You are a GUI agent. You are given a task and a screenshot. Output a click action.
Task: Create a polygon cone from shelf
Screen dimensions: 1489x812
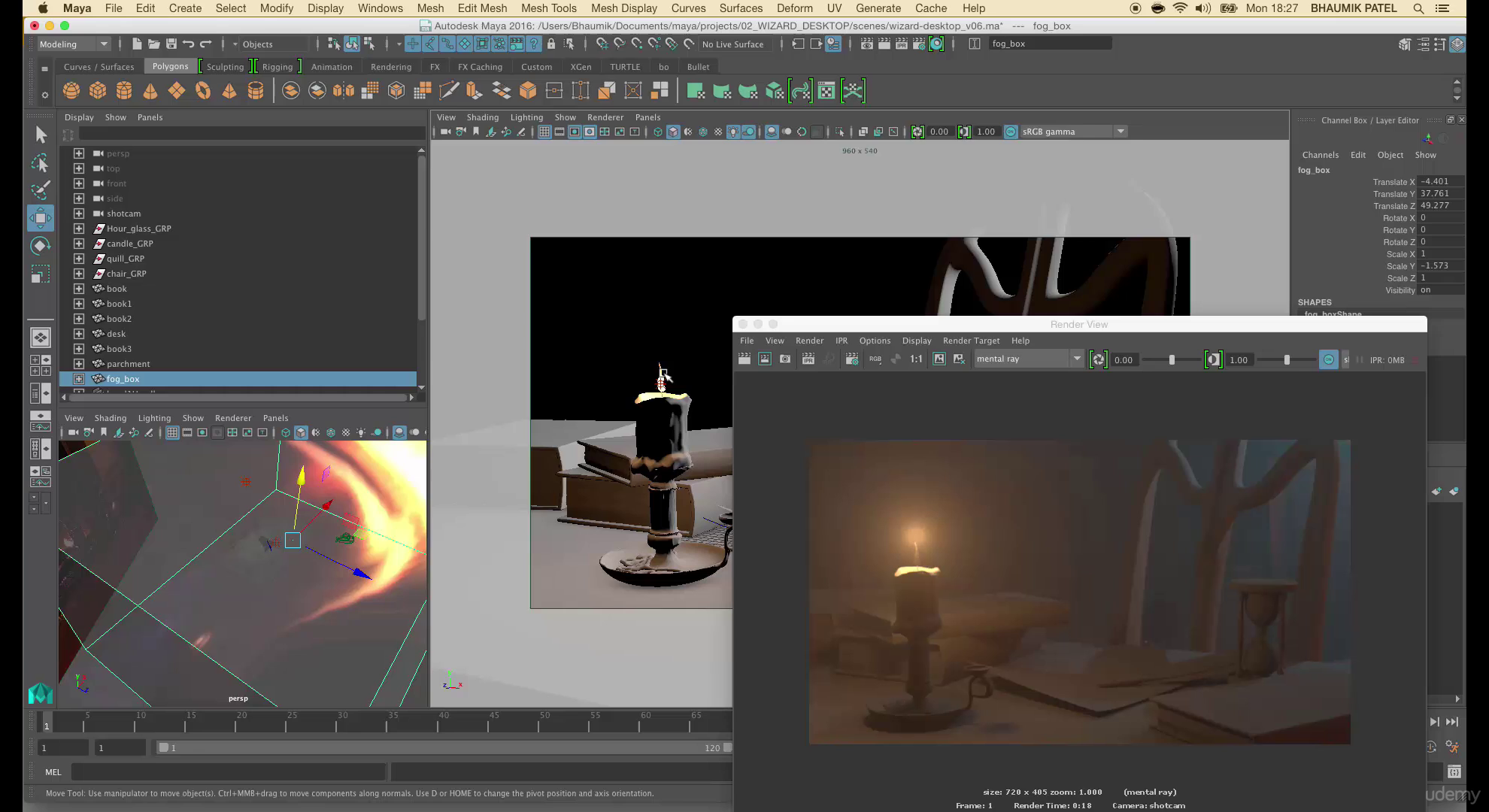[x=150, y=91]
